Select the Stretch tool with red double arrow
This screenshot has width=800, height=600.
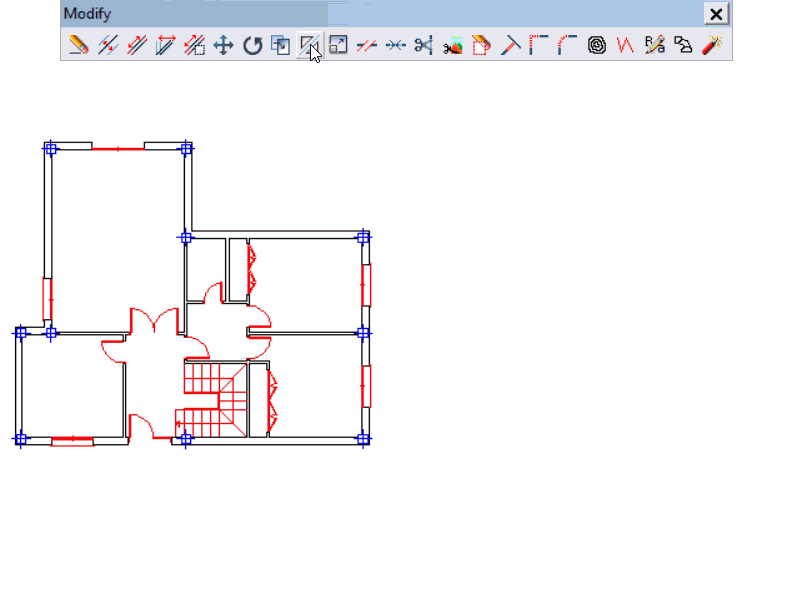166,45
